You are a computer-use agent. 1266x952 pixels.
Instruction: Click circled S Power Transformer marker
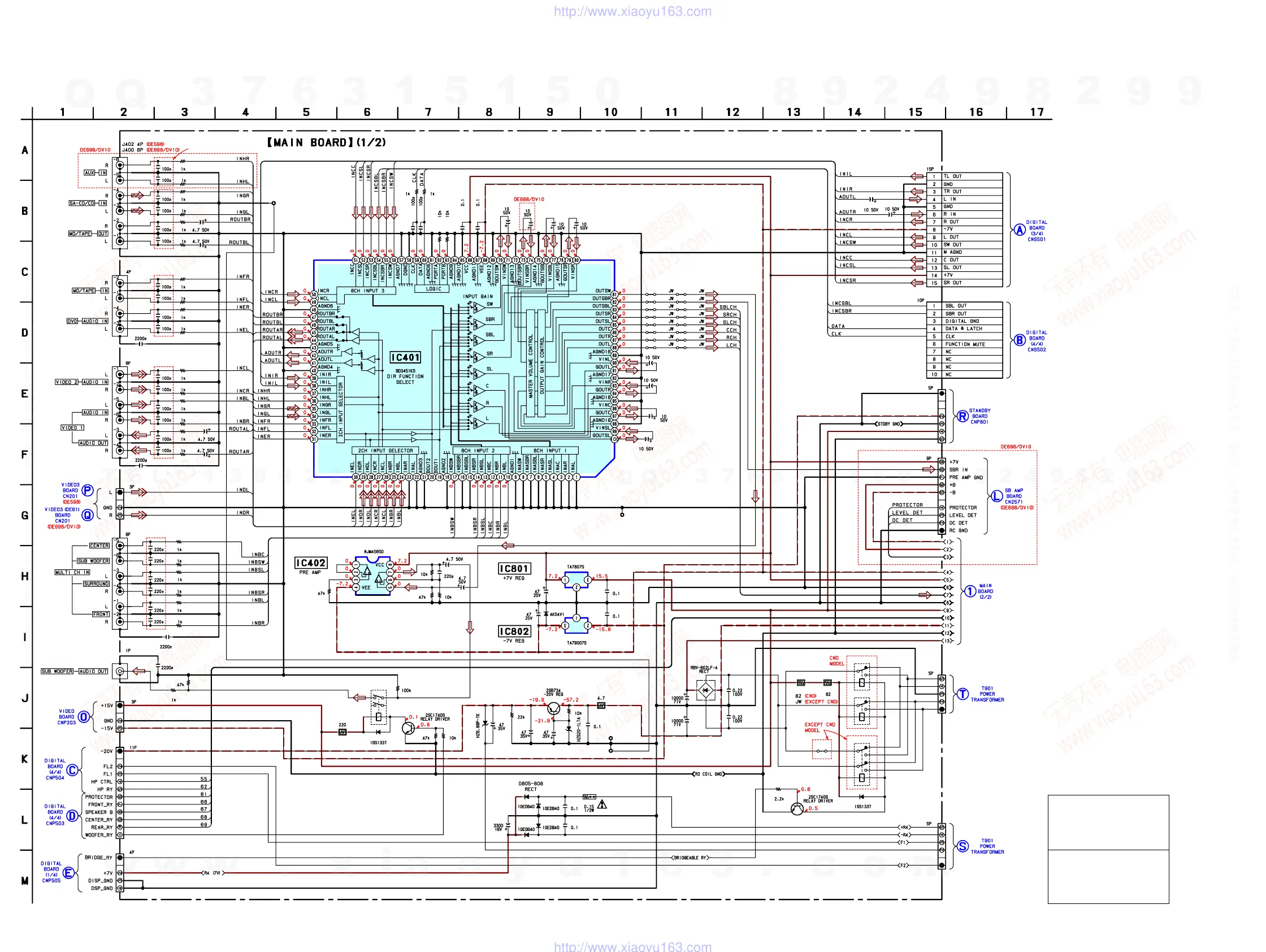pyautogui.click(x=962, y=846)
